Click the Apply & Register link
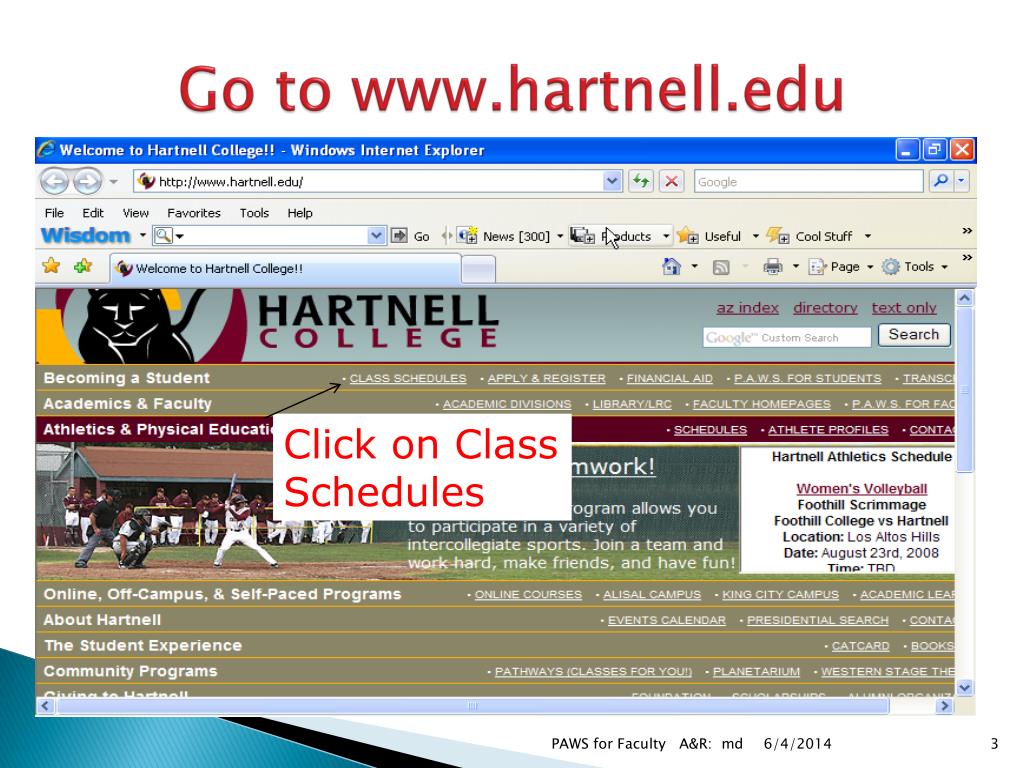The width and height of the screenshot is (1024, 768). [546, 378]
